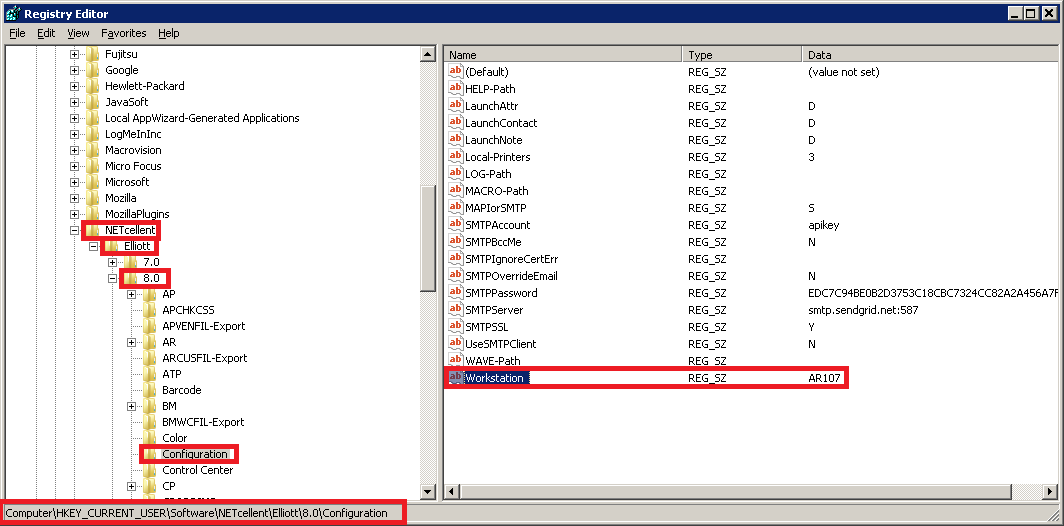This screenshot has height=526, width=1064.
Task: Click the Fujitsu folder icon
Action: [93, 54]
